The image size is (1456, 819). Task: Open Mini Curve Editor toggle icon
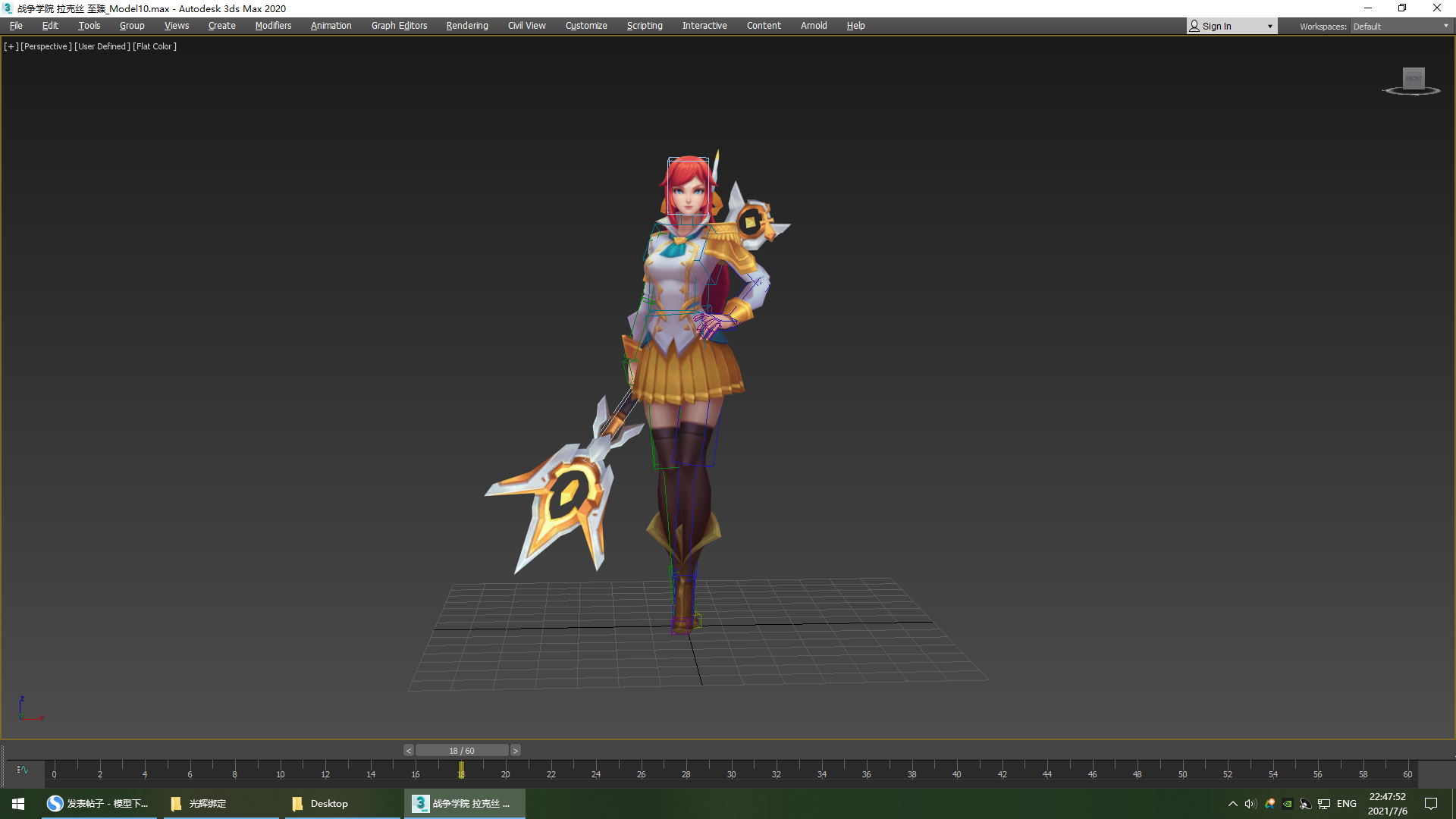tap(23, 770)
